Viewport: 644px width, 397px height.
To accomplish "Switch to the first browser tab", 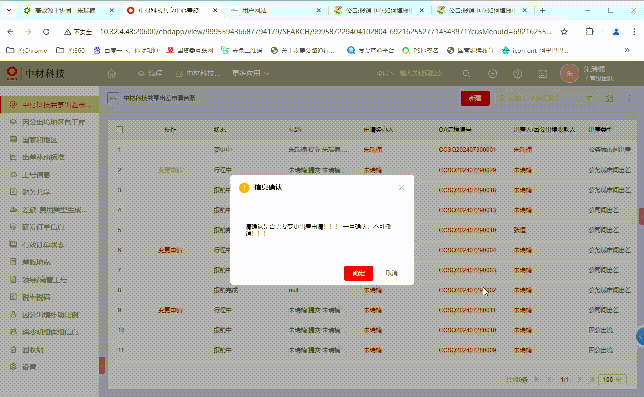I will click(x=69, y=11).
